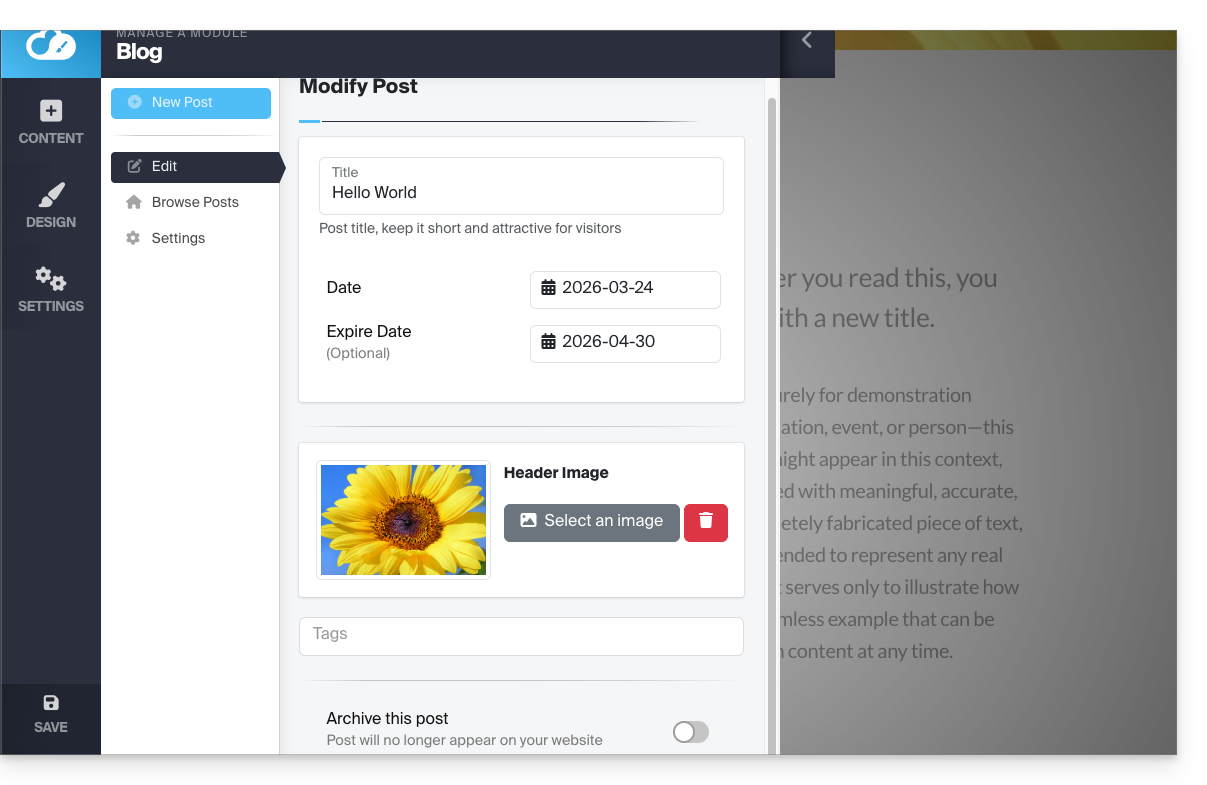Open the Expire Date picker showing 2026-04-30
Image resolution: width=1207 pixels, height=785 pixels.
[x=625, y=343]
